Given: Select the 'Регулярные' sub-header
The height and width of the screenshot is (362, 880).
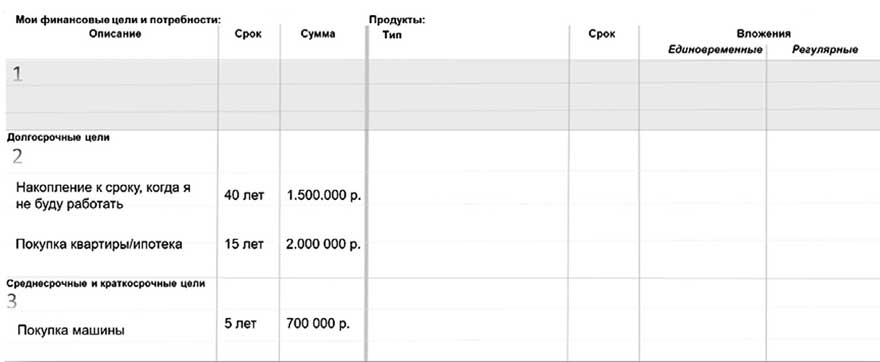Looking at the screenshot, I should (825, 50).
